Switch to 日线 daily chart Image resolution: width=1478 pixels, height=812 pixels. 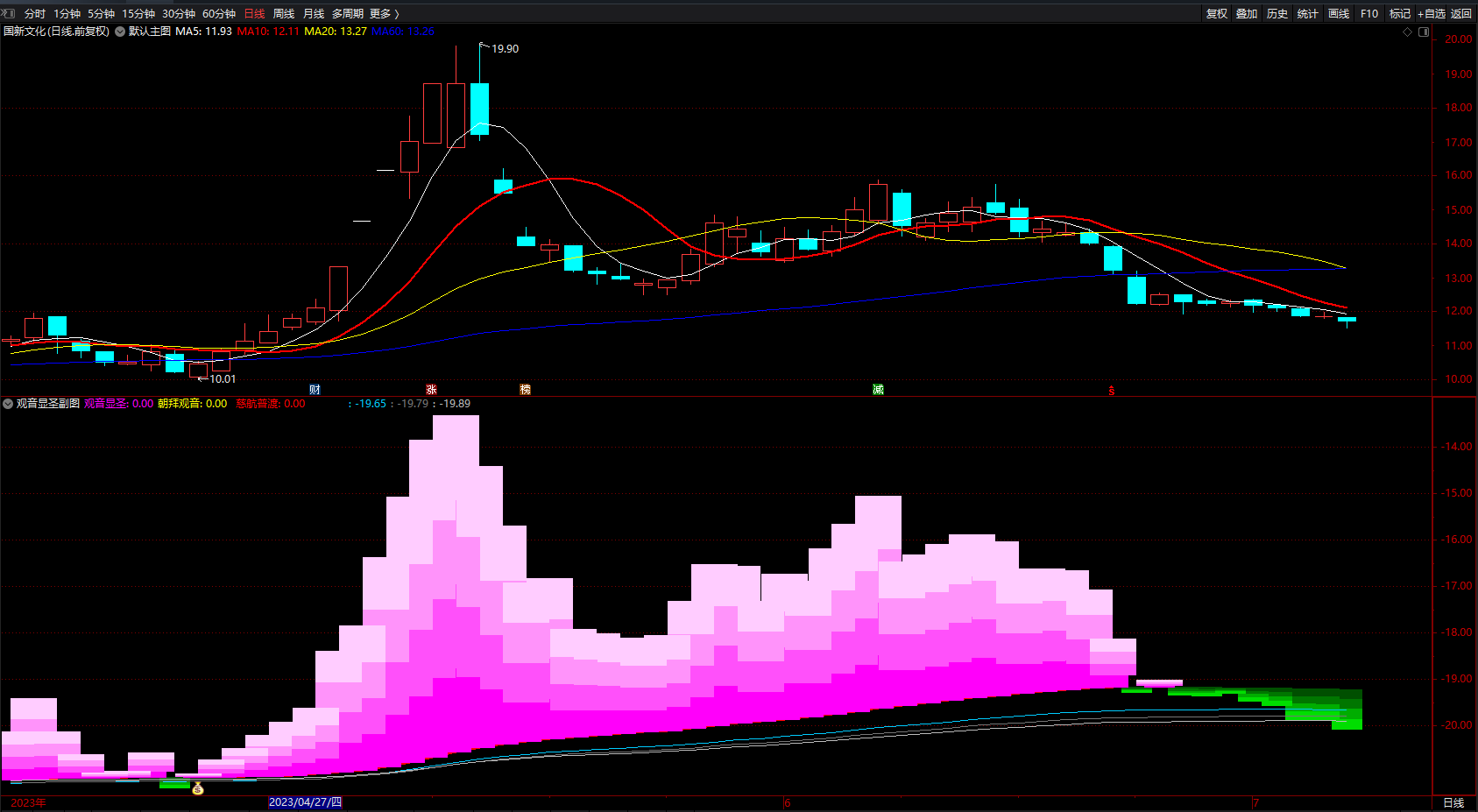[x=254, y=14]
